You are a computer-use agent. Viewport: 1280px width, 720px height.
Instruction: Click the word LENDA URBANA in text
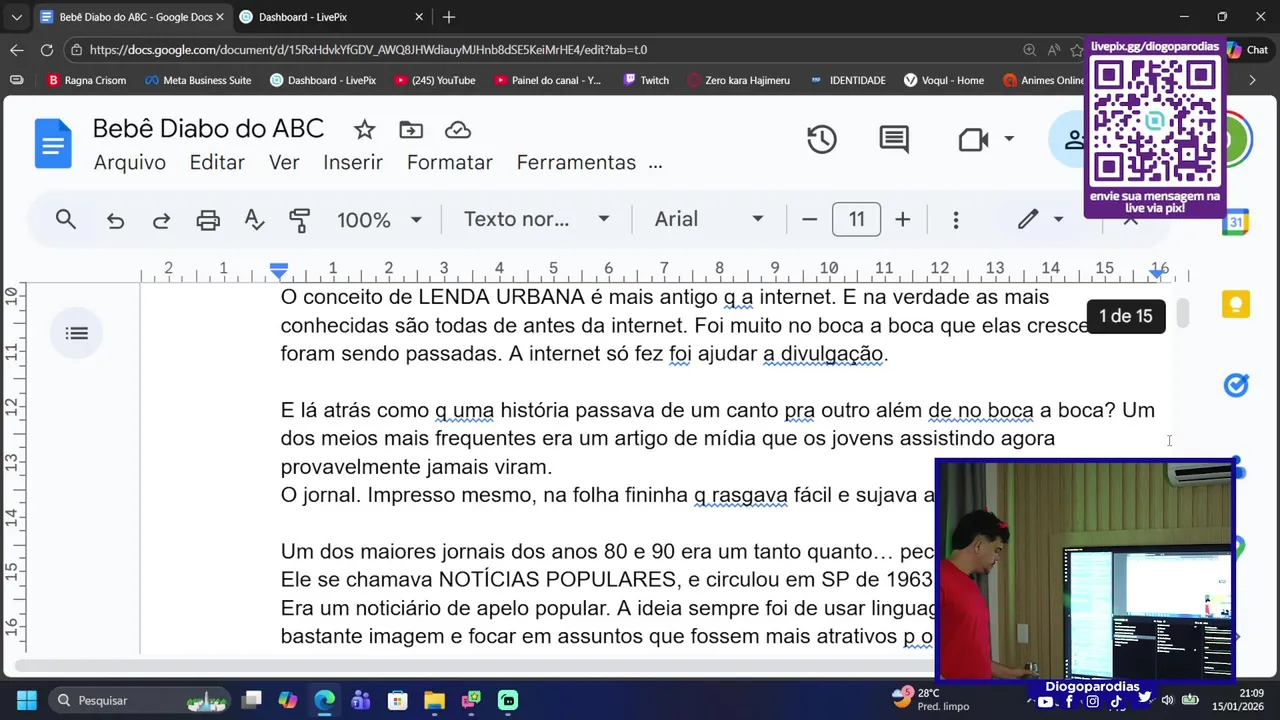click(501, 297)
